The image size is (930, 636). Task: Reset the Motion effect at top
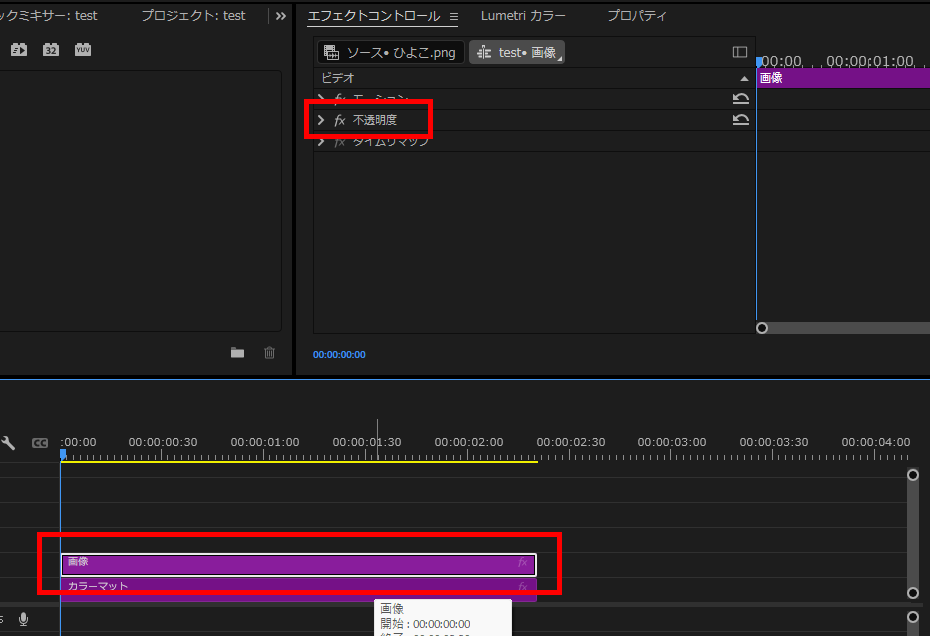pos(740,98)
